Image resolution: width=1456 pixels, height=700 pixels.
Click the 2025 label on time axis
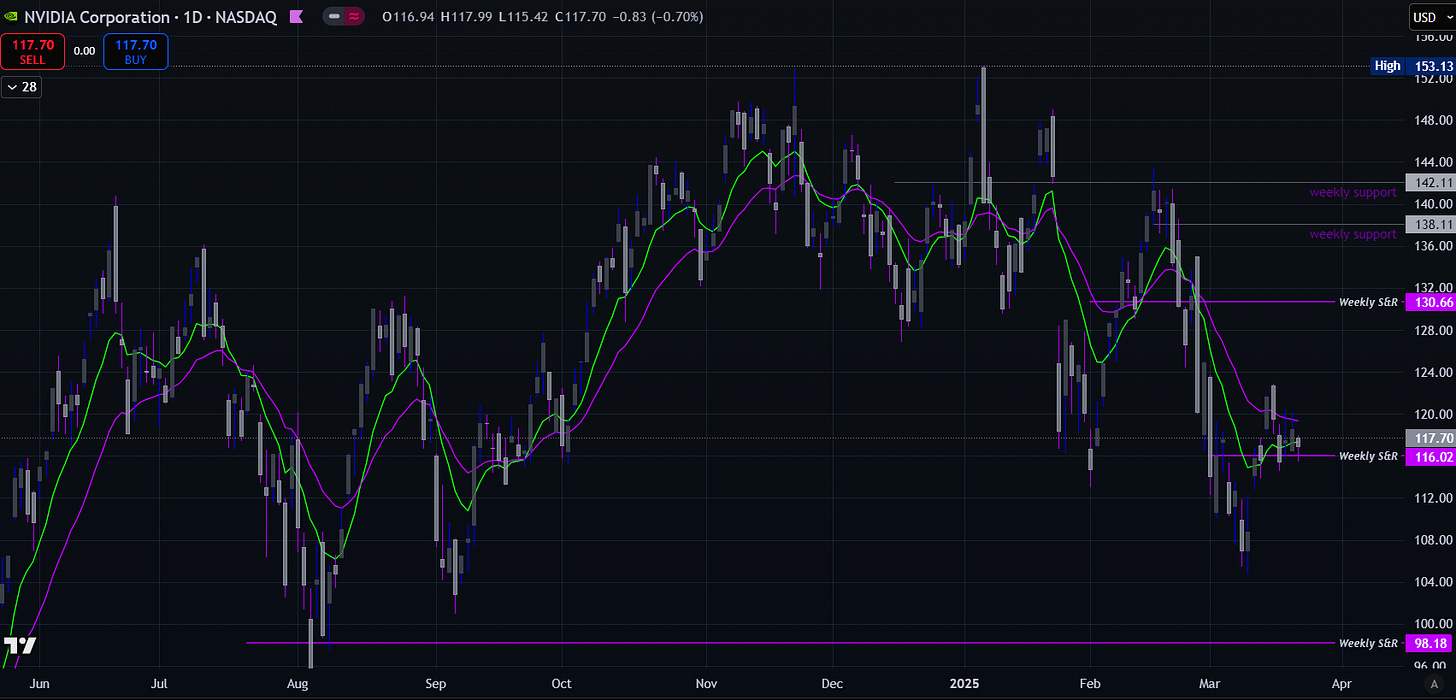point(965,684)
